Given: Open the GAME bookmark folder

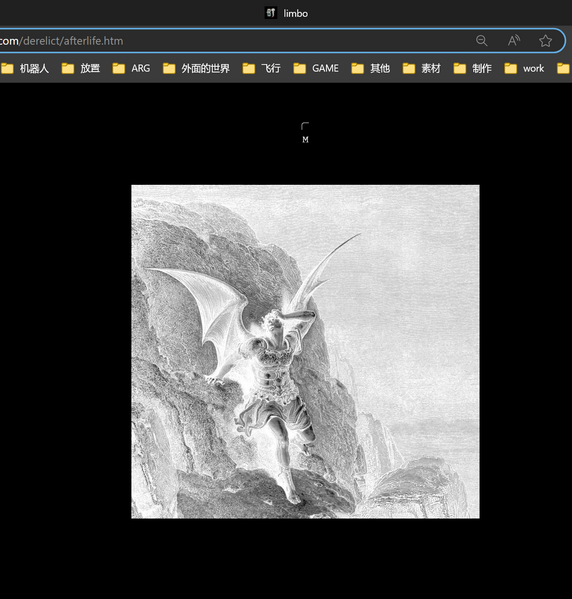Looking at the screenshot, I should [316, 68].
